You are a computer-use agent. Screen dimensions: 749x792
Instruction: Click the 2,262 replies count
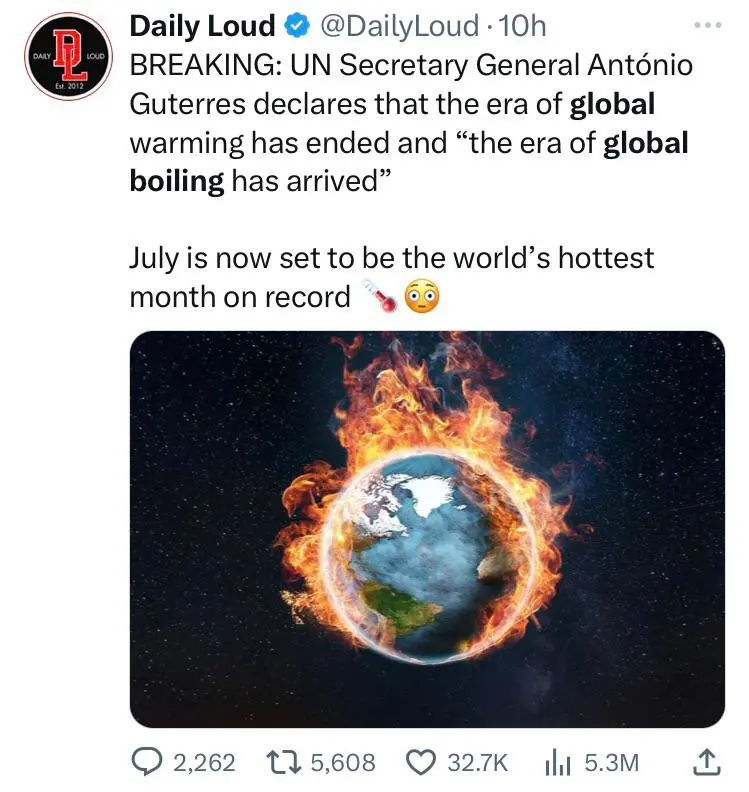click(x=204, y=763)
